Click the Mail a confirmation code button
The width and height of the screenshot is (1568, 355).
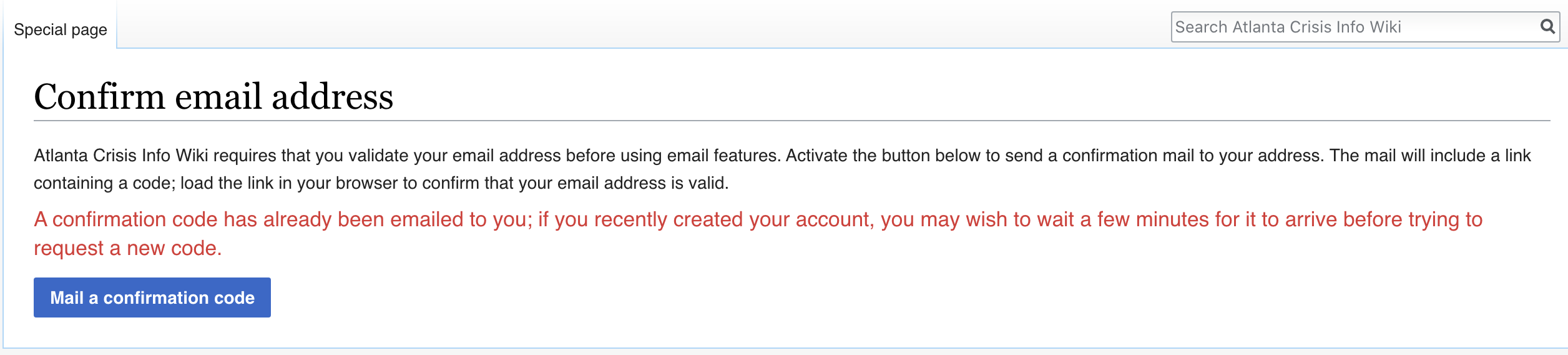[x=152, y=297]
